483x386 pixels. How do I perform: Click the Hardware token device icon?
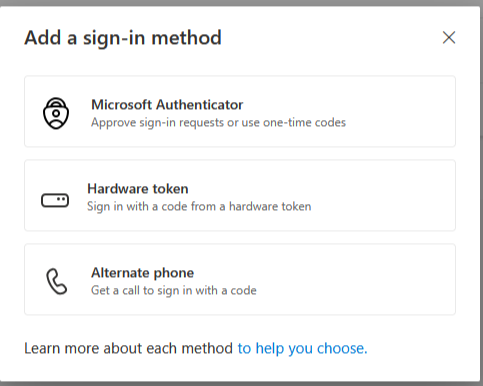pos(55,200)
